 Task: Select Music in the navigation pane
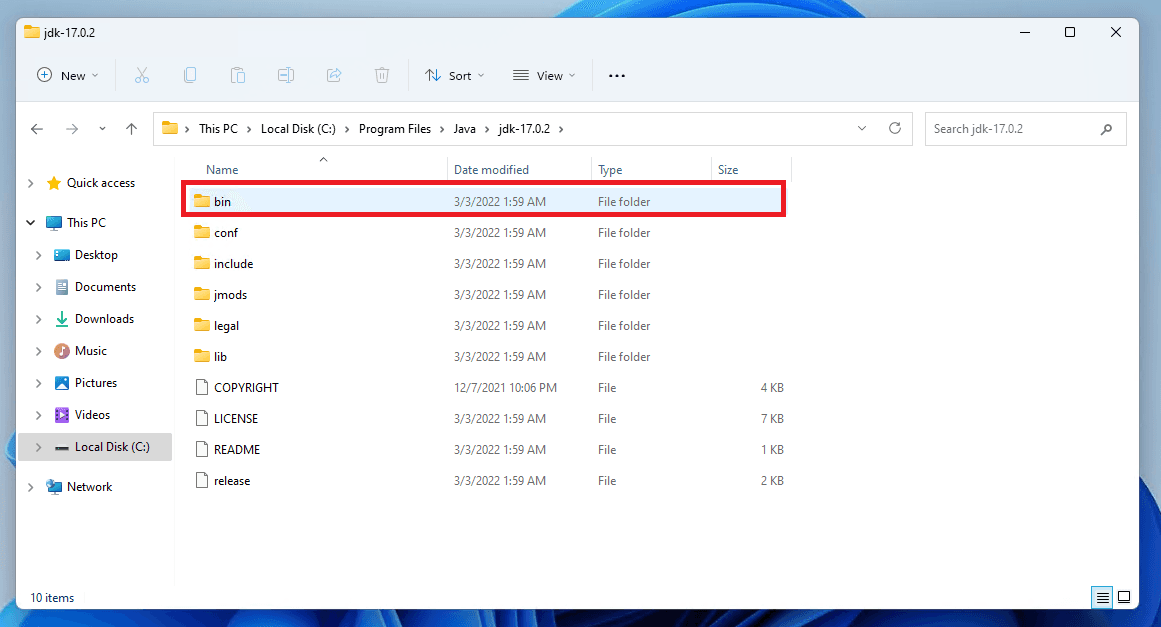click(90, 351)
